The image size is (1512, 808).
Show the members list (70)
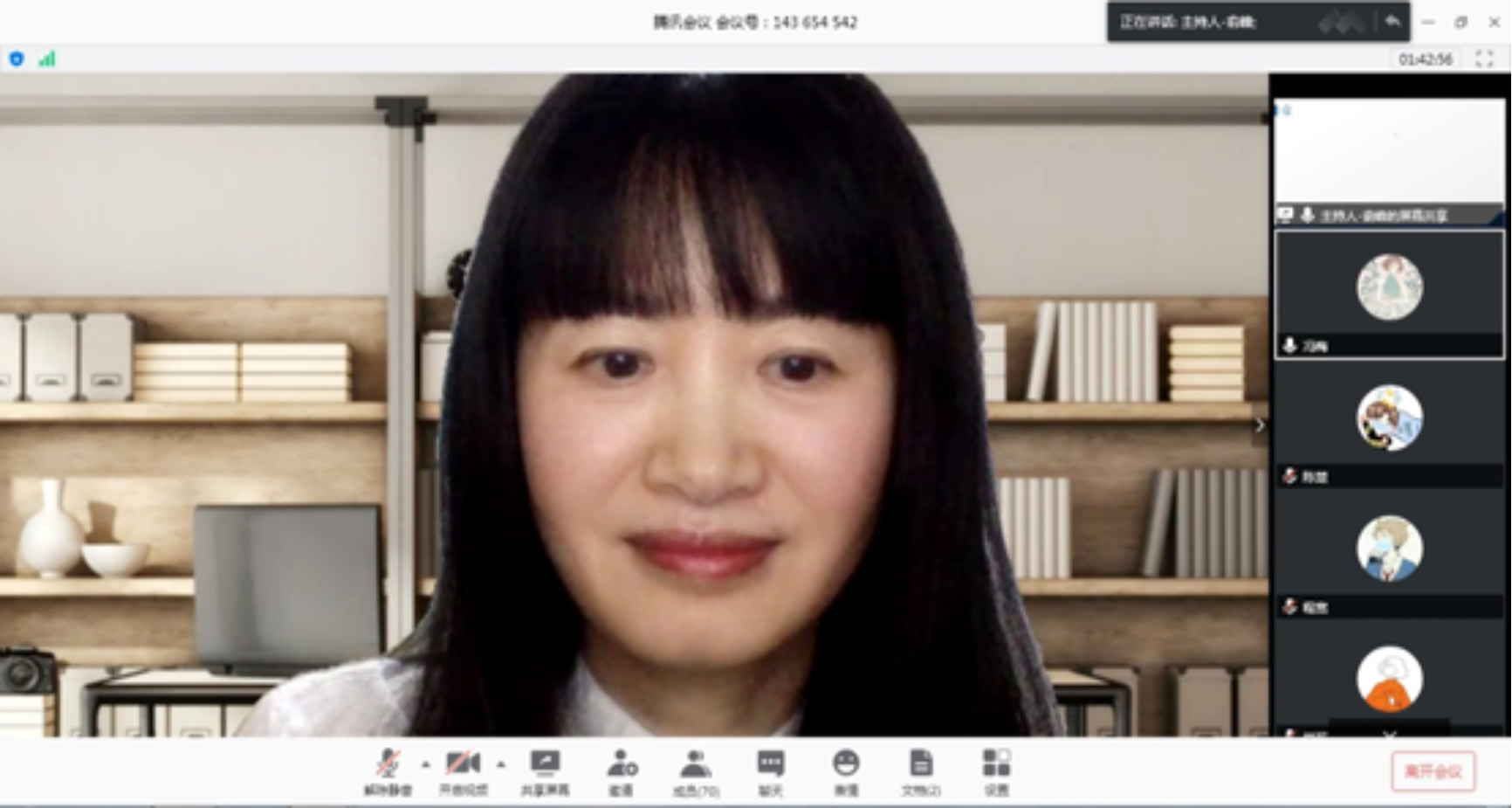695,770
